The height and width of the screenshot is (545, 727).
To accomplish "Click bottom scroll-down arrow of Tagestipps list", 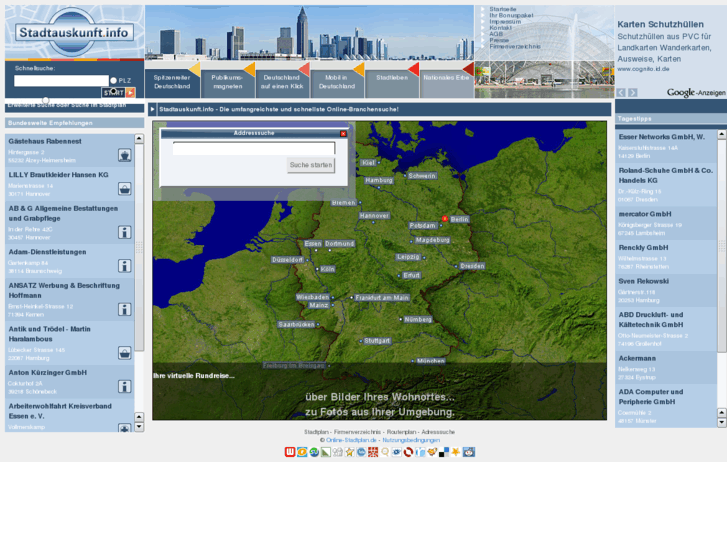I will [x=721, y=423].
